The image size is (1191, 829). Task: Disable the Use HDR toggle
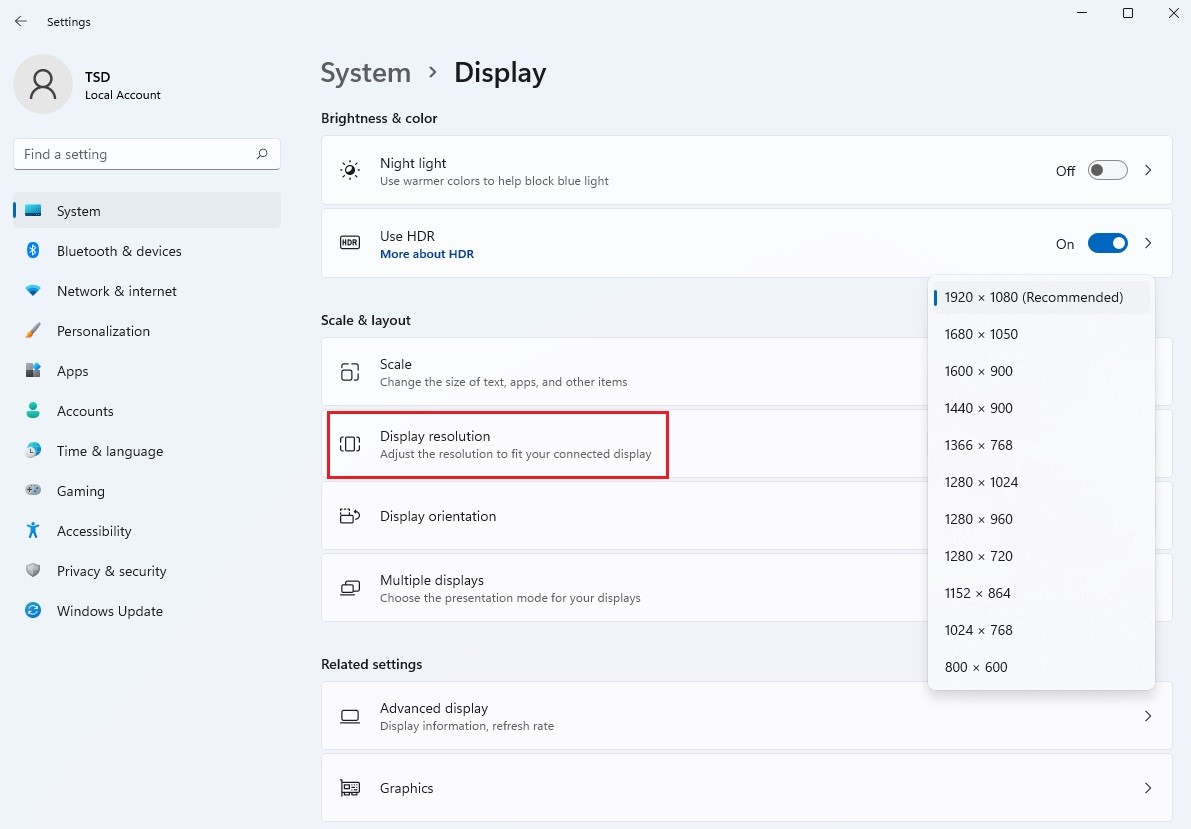[x=1107, y=244]
